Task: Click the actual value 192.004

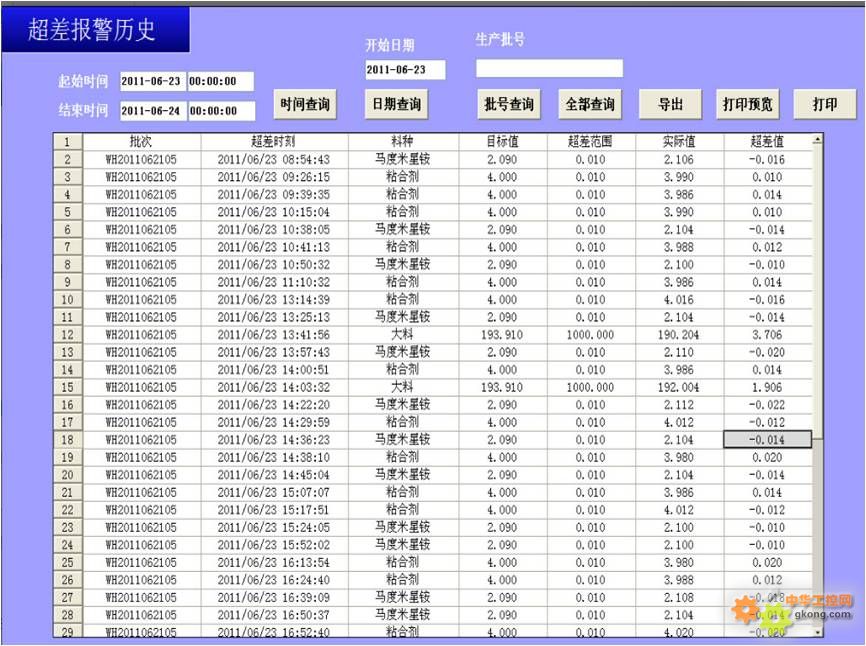Action: point(678,388)
